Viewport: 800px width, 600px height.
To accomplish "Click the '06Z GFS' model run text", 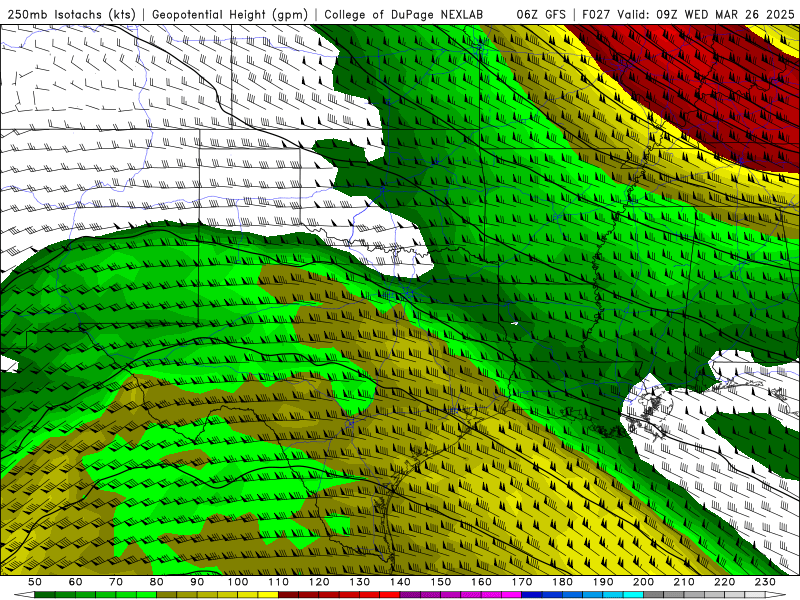I will point(541,15).
